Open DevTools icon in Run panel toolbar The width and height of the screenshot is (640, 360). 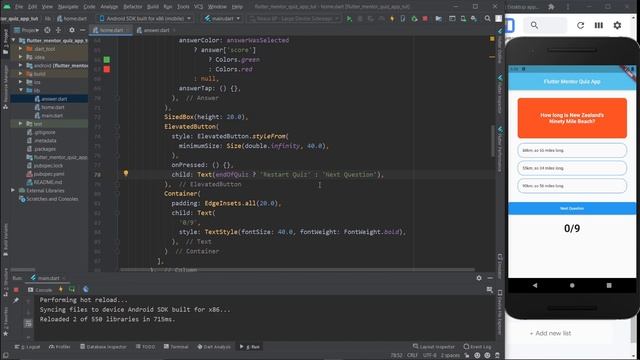pyautogui.click(x=86, y=289)
